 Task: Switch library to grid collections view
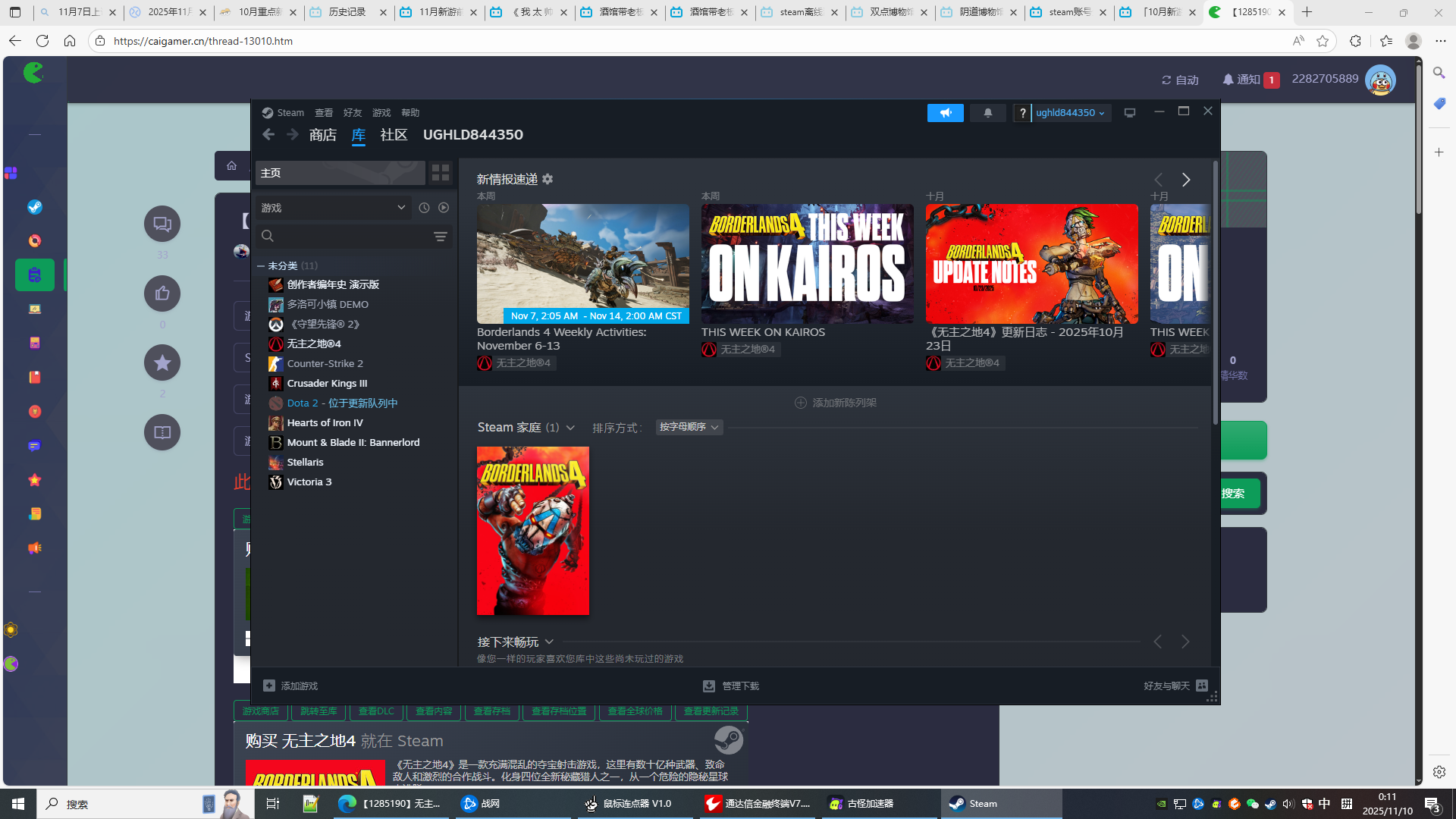coord(441,173)
